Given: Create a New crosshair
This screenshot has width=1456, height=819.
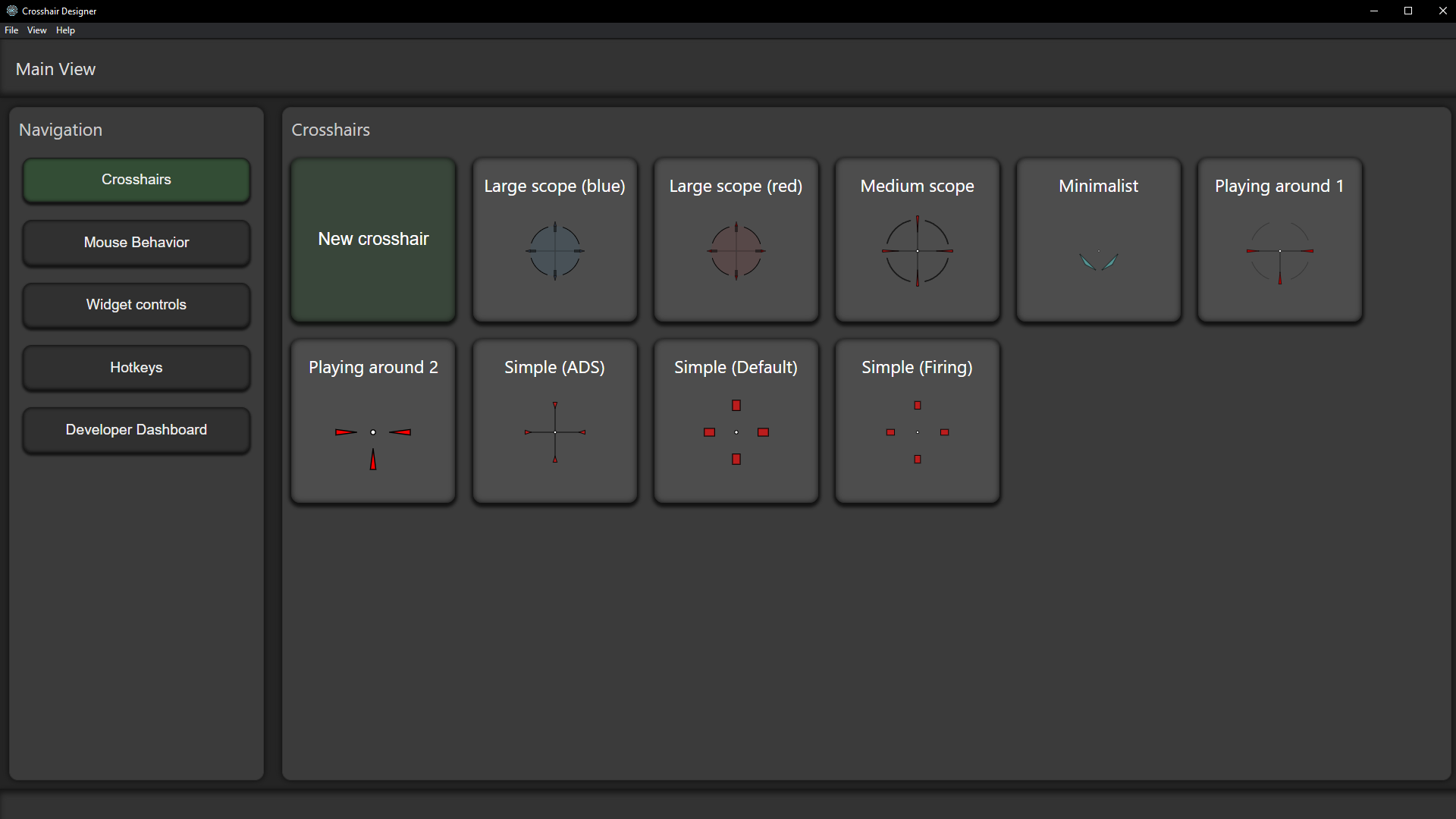Looking at the screenshot, I should [x=373, y=240].
